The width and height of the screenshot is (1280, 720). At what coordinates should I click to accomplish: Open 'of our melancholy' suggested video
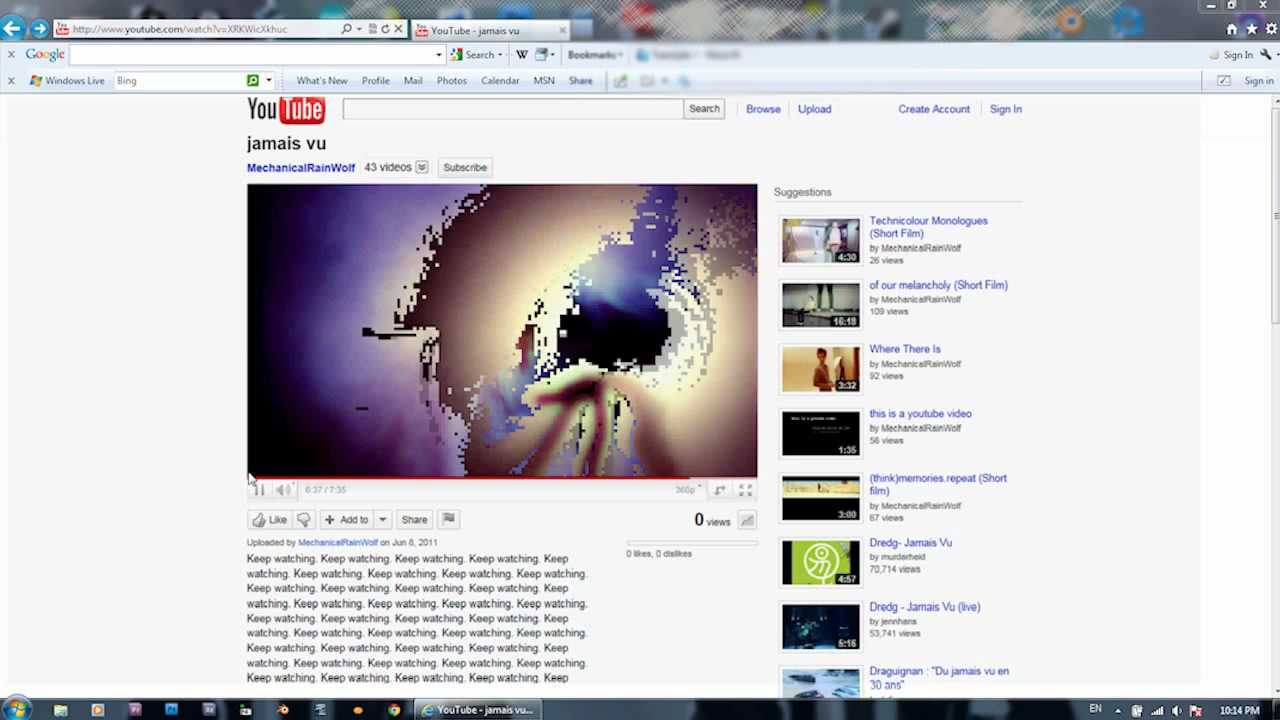click(938, 285)
